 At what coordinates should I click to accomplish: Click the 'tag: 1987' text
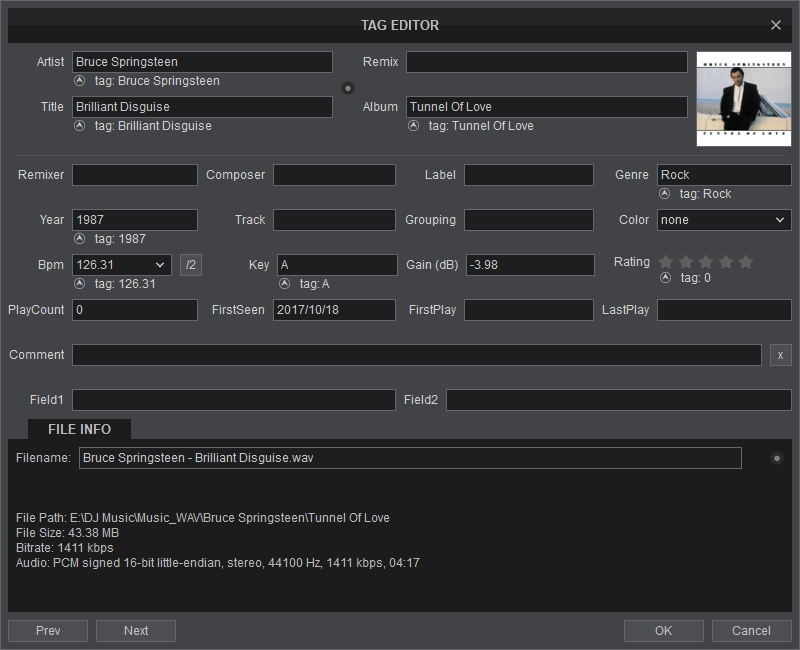coord(120,239)
